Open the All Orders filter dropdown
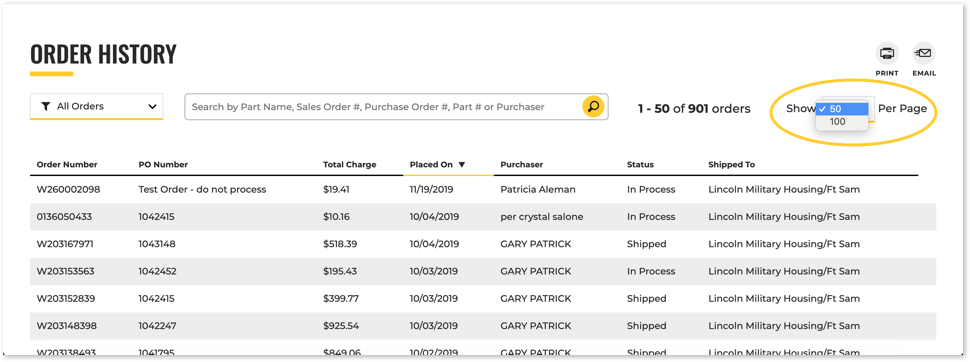The width and height of the screenshot is (970, 362). pos(97,106)
